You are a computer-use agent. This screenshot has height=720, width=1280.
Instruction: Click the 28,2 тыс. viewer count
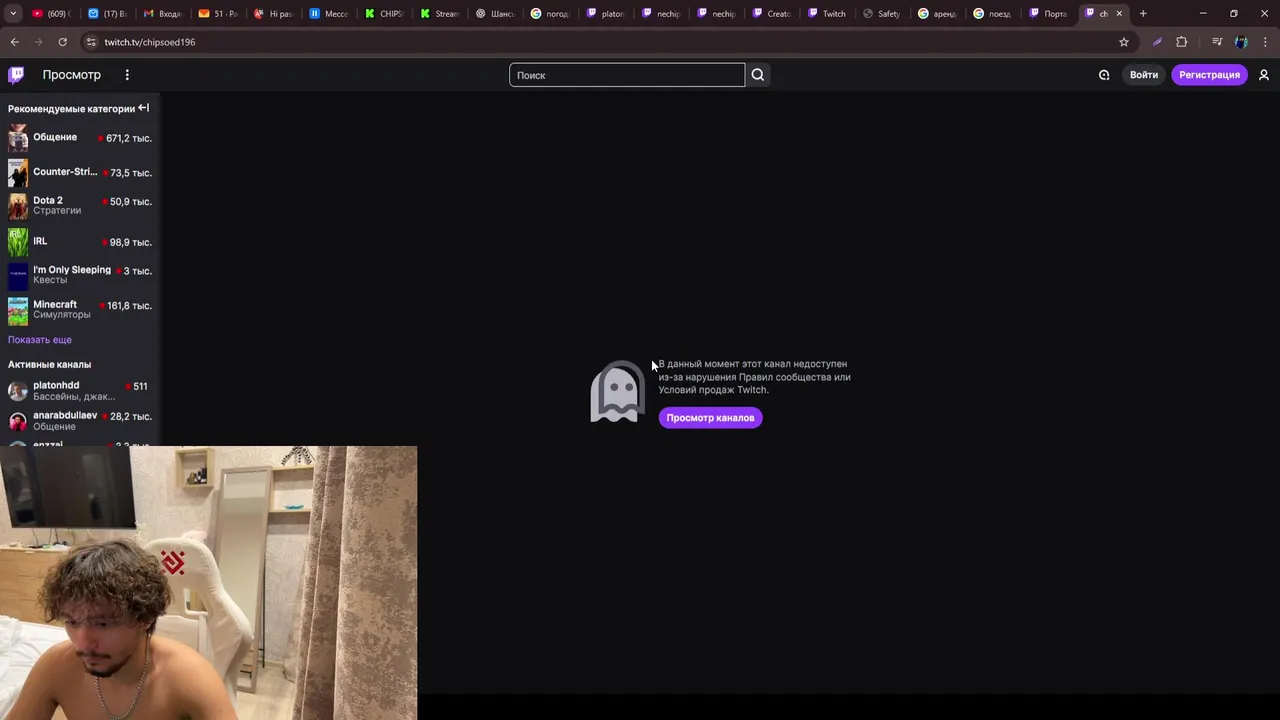[132, 416]
